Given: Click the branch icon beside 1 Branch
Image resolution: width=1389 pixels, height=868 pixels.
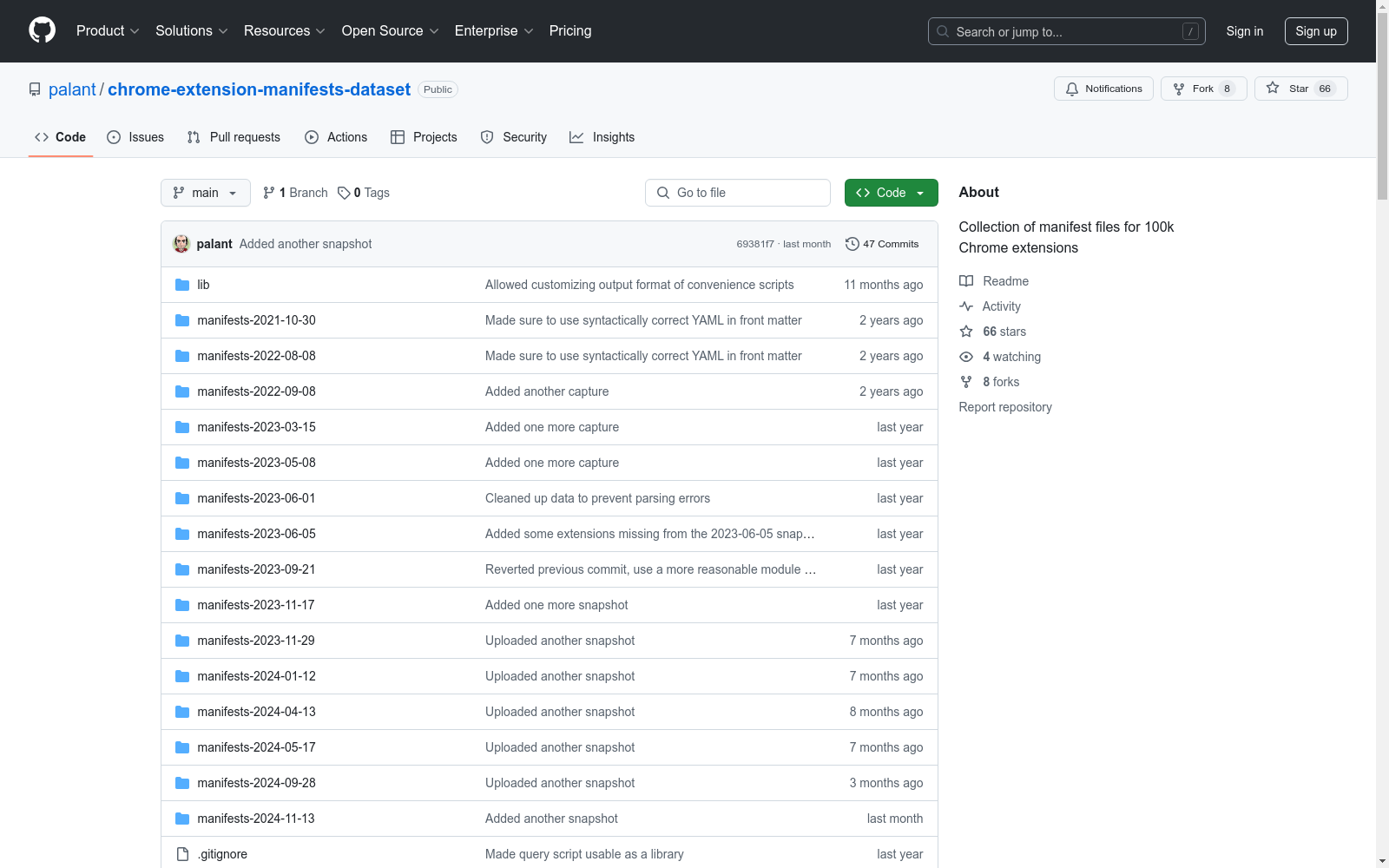Looking at the screenshot, I should (x=269, y=193).
